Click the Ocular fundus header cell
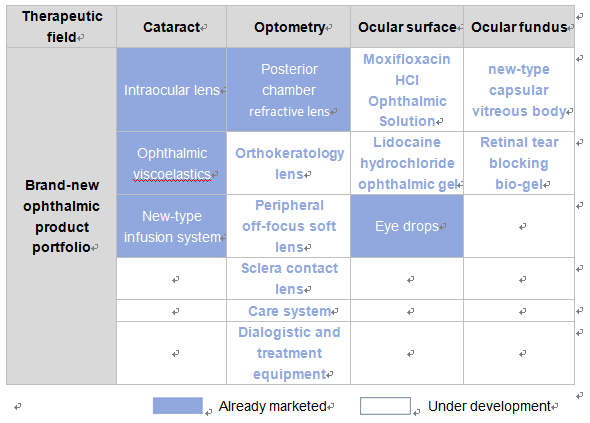 pos(519,27)
